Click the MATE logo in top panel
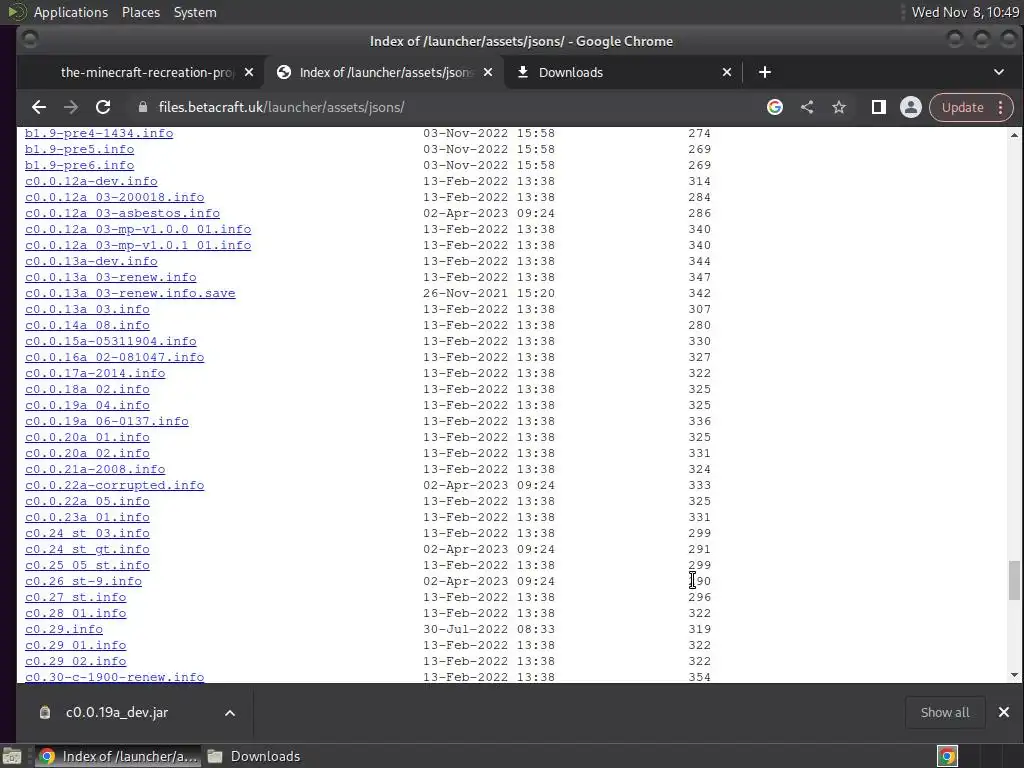This screenshot has height=768, width=1024. pos(17,12)
